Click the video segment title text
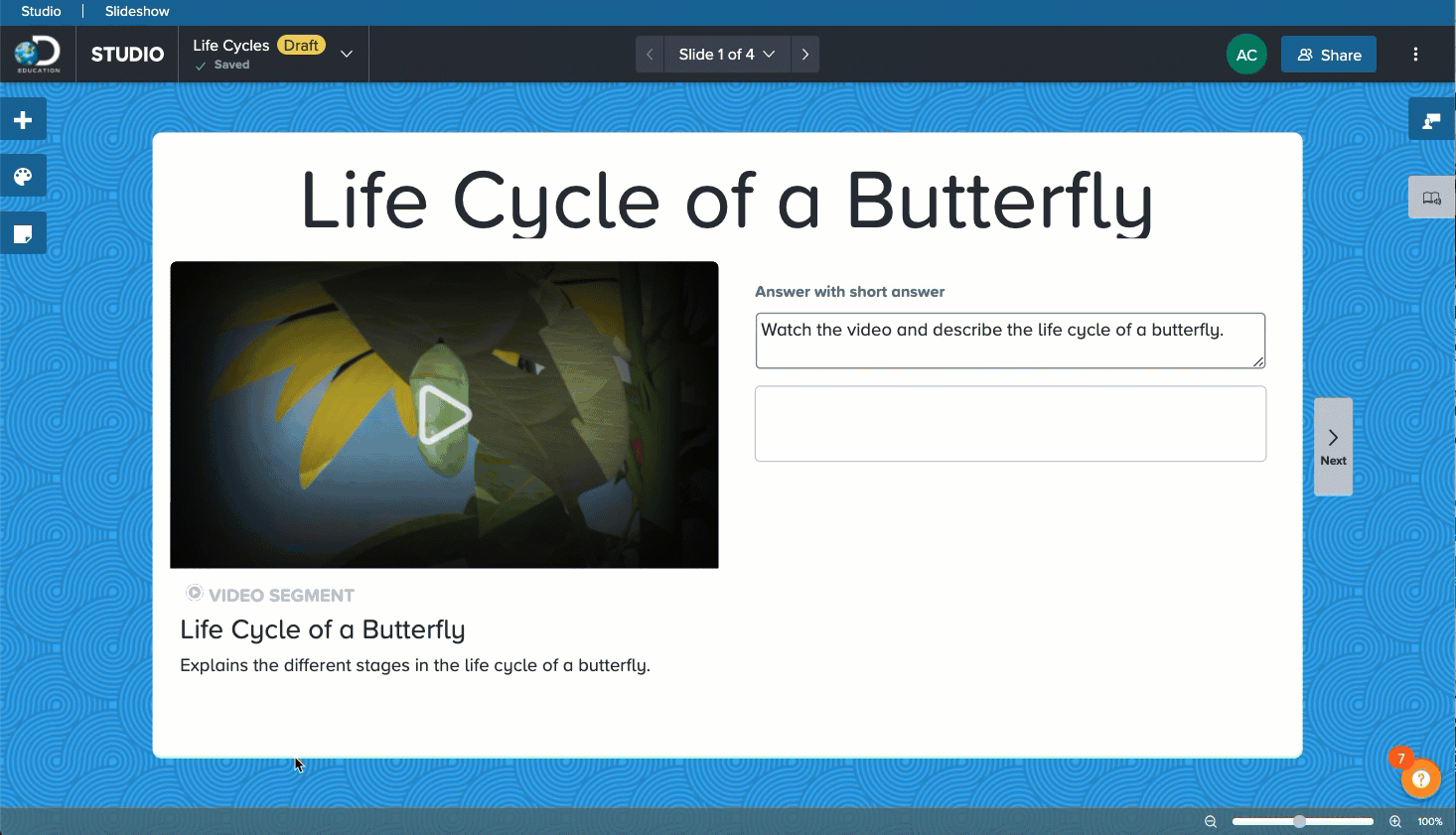 click(x=323, y=629)
